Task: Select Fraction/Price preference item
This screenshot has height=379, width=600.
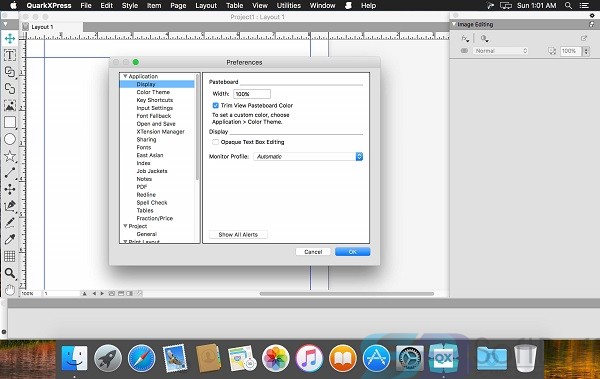Action: point(155,218)
